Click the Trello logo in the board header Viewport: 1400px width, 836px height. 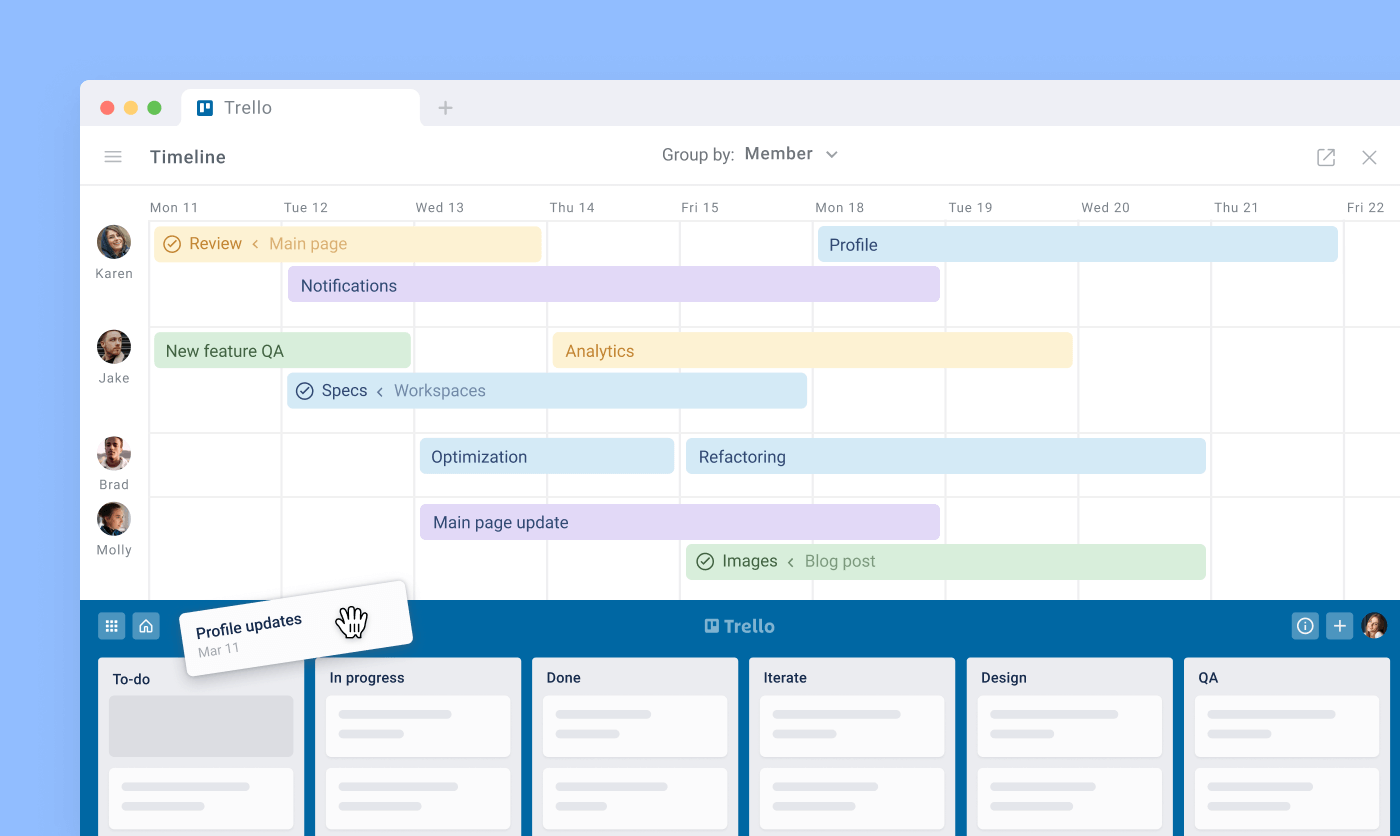click(x=739, y=625)
